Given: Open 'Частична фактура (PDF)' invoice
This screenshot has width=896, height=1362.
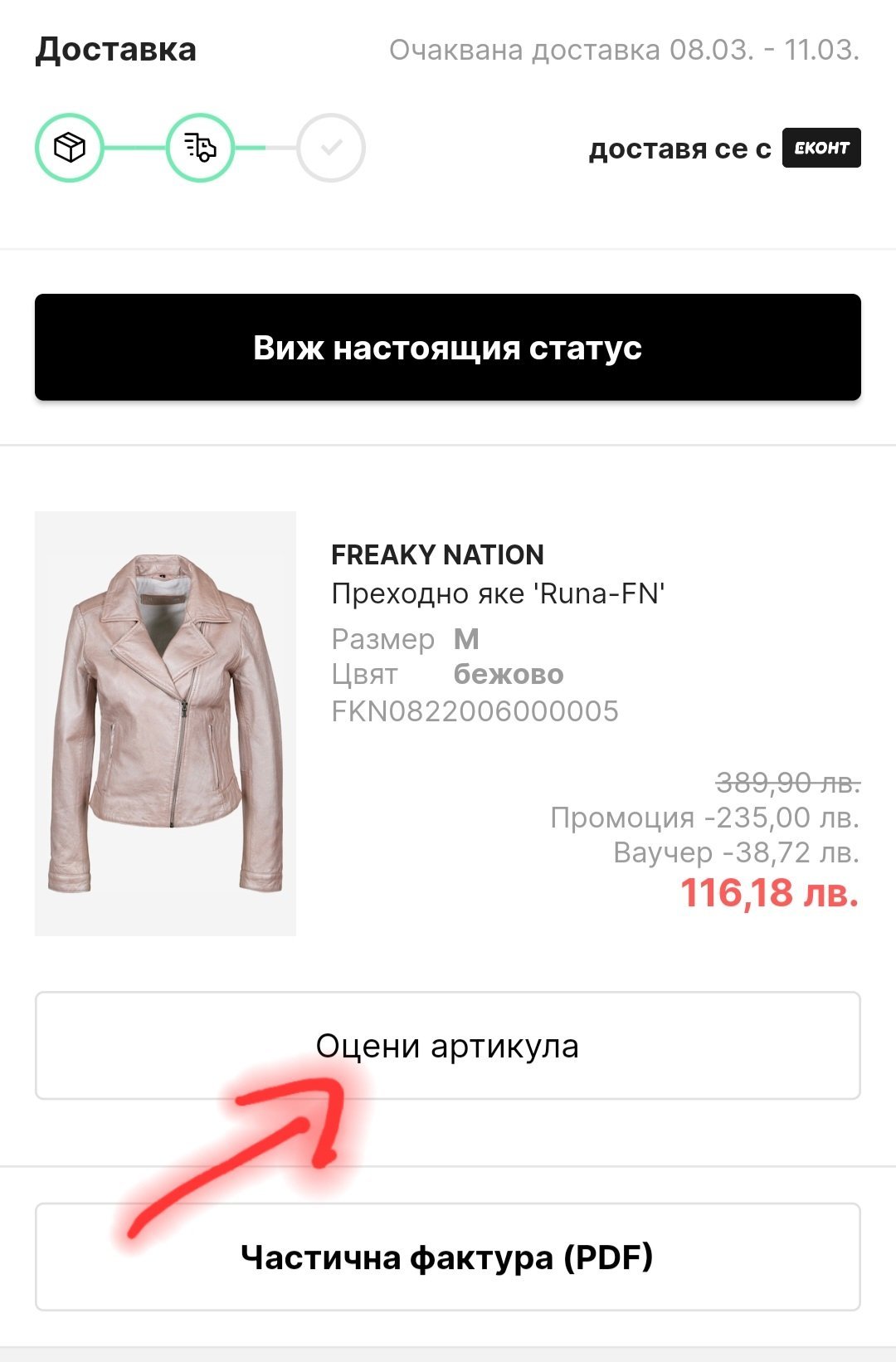Looking at the screenshot, I should [447, 1257].
